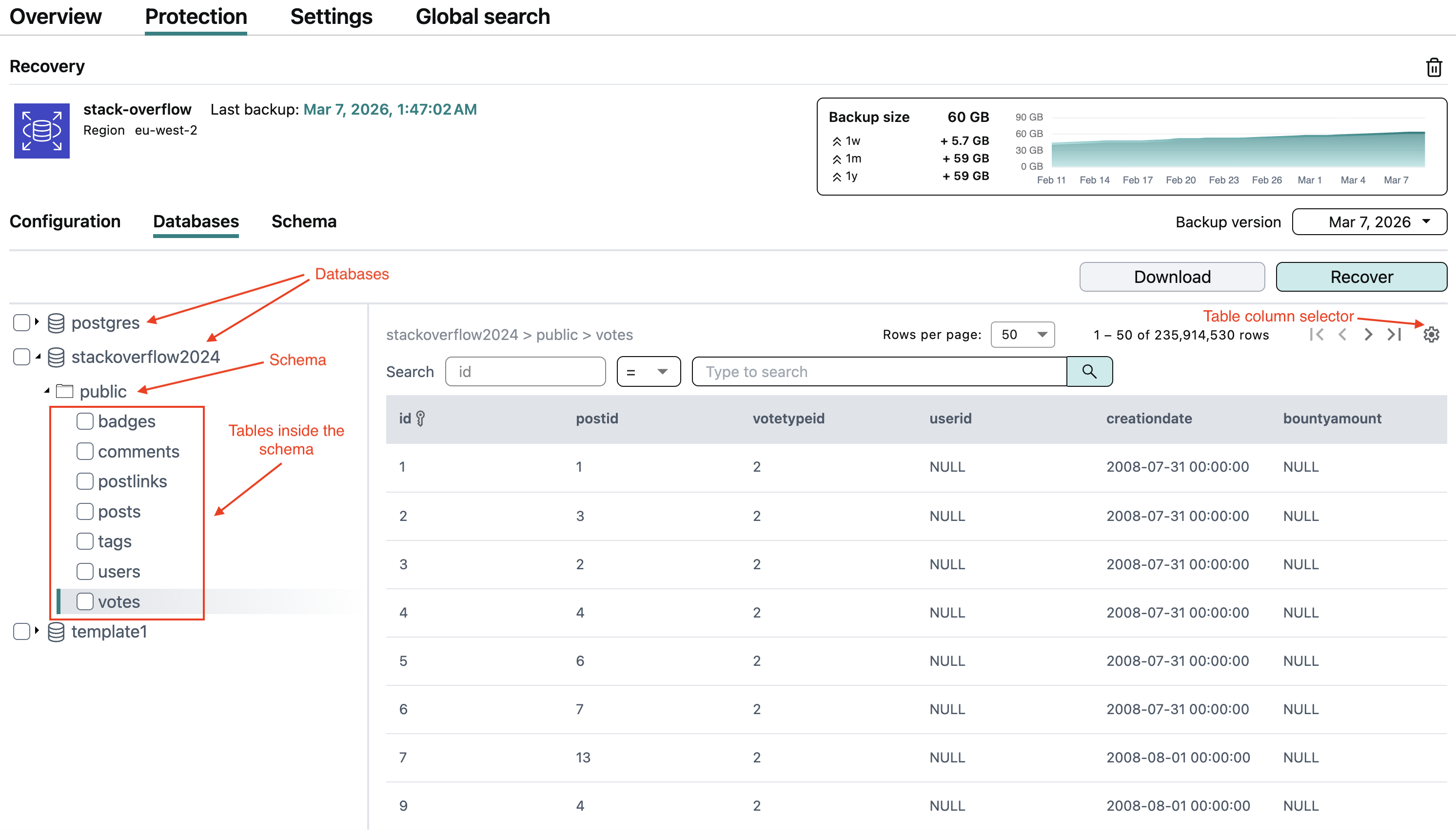Go to previous page arrow
This screenshot has height=839, width=1456.
coord(1342,334)
